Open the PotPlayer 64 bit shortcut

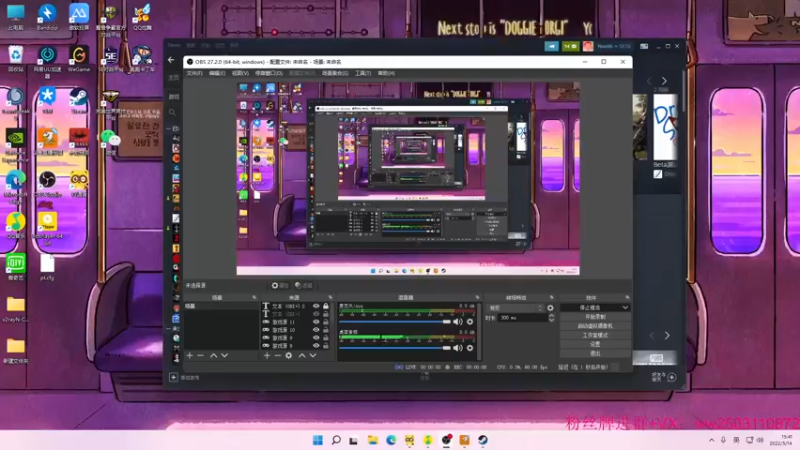pyautogui.click(x=47, y=229)
